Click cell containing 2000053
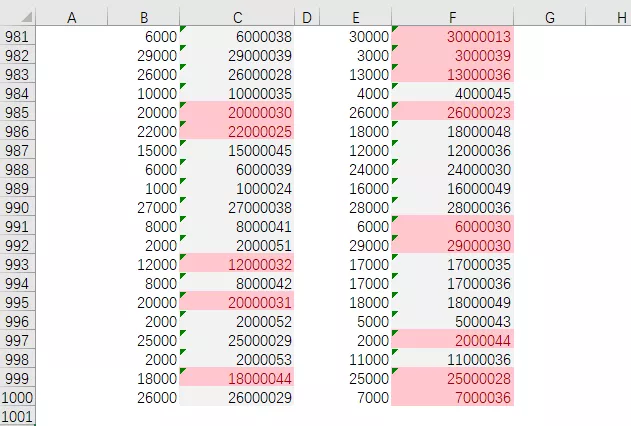631x426 pixels. tap(237, 360)
